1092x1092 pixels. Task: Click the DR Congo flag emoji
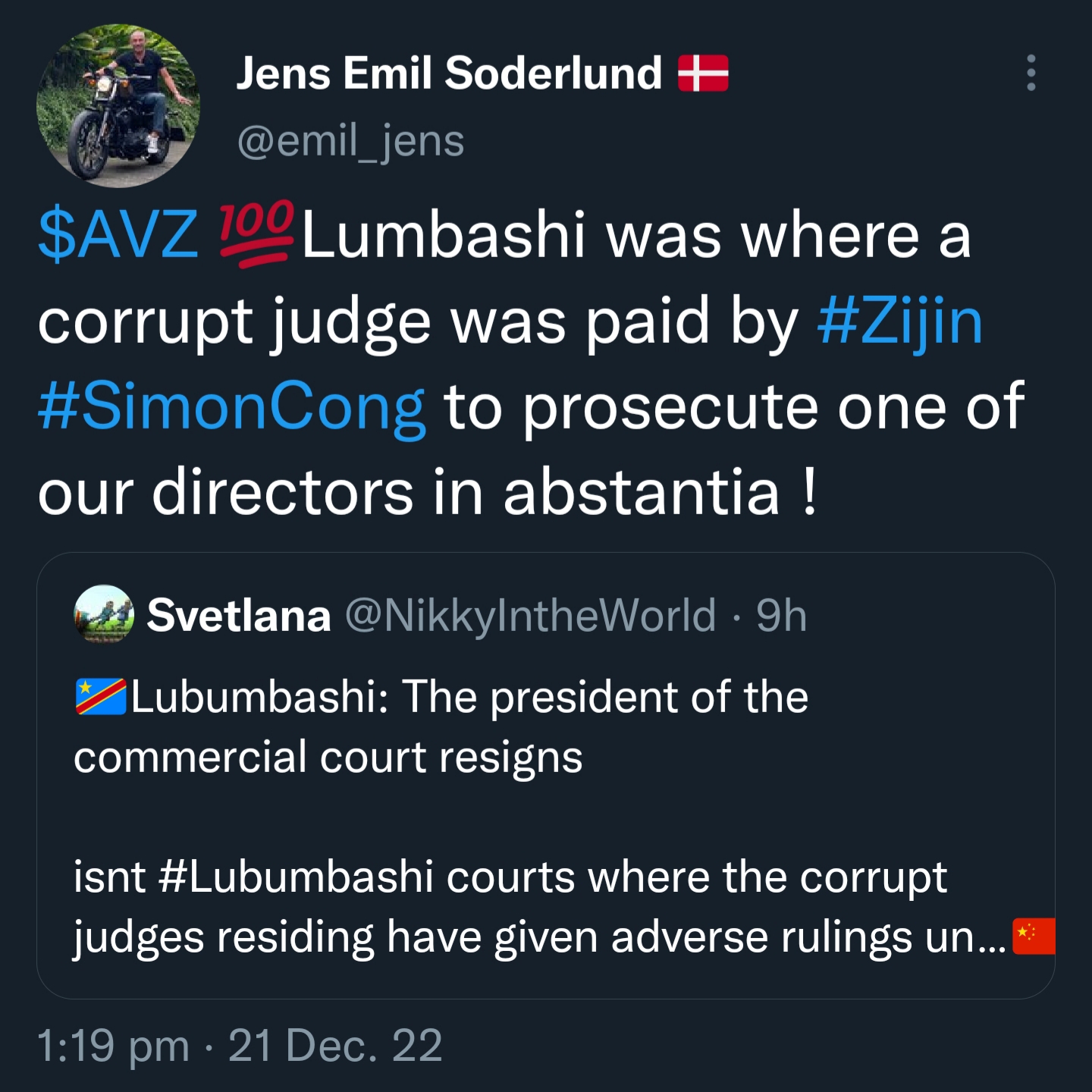click(101, 696)
